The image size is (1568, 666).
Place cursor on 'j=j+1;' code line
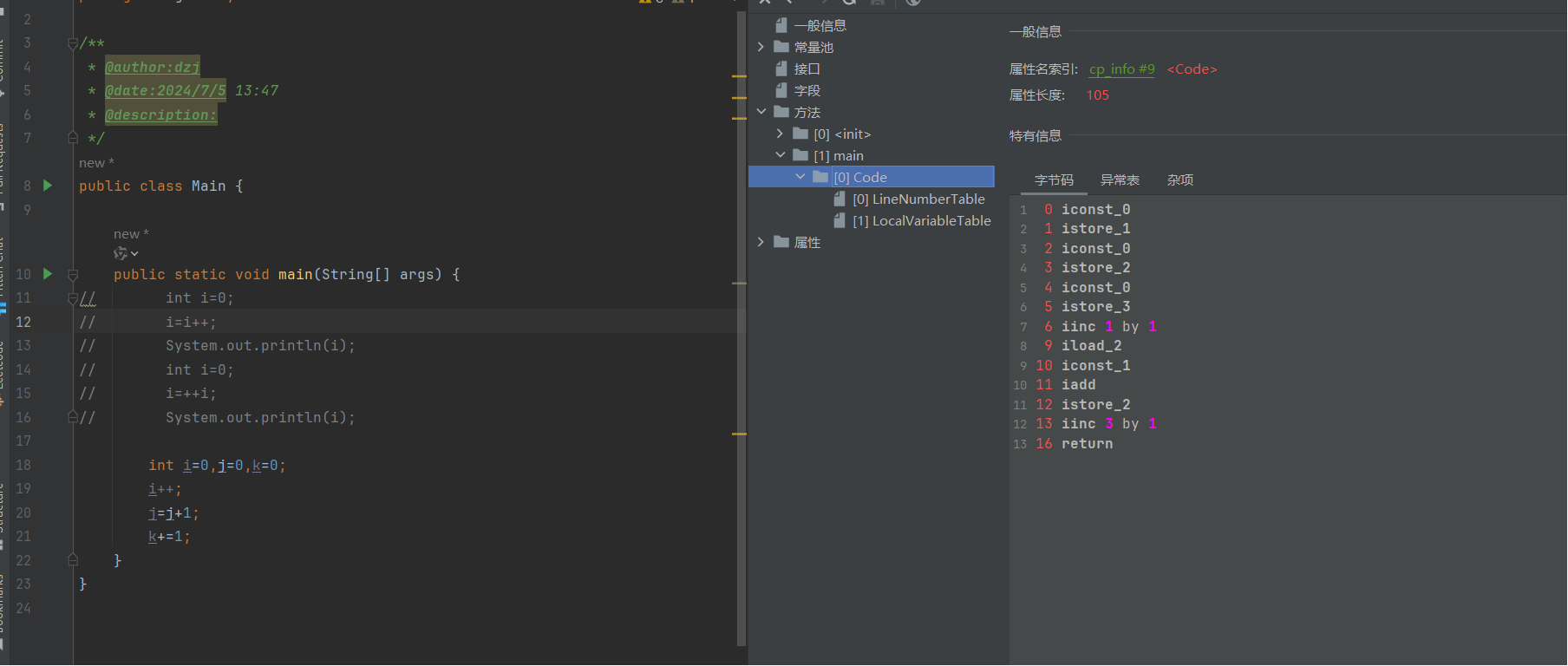(173, 513)
